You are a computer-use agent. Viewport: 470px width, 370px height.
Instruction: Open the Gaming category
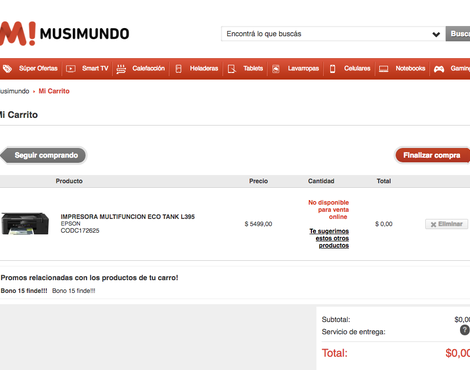click(x=460, y=68)
